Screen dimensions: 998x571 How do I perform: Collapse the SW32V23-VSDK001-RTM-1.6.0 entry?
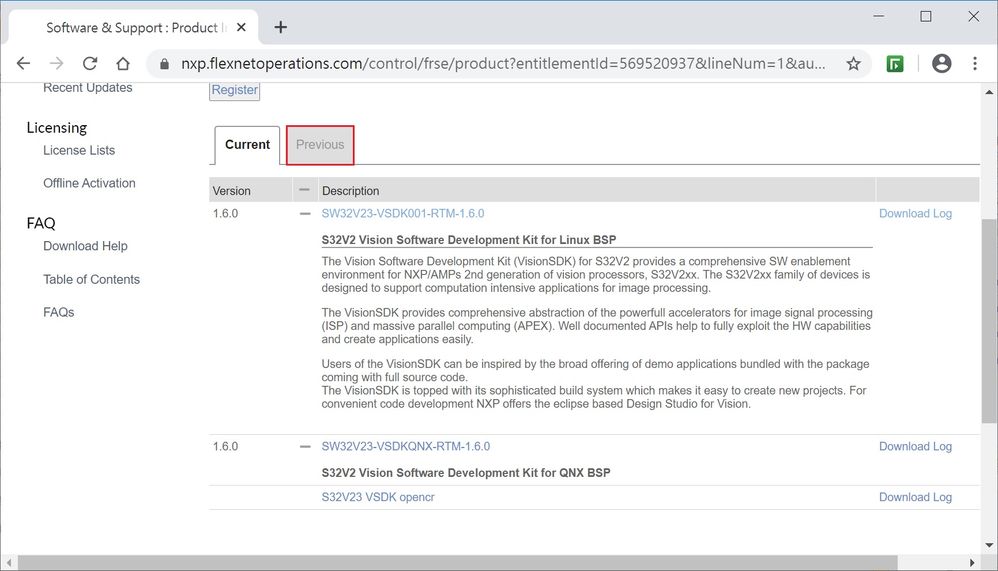coord(305,214)
